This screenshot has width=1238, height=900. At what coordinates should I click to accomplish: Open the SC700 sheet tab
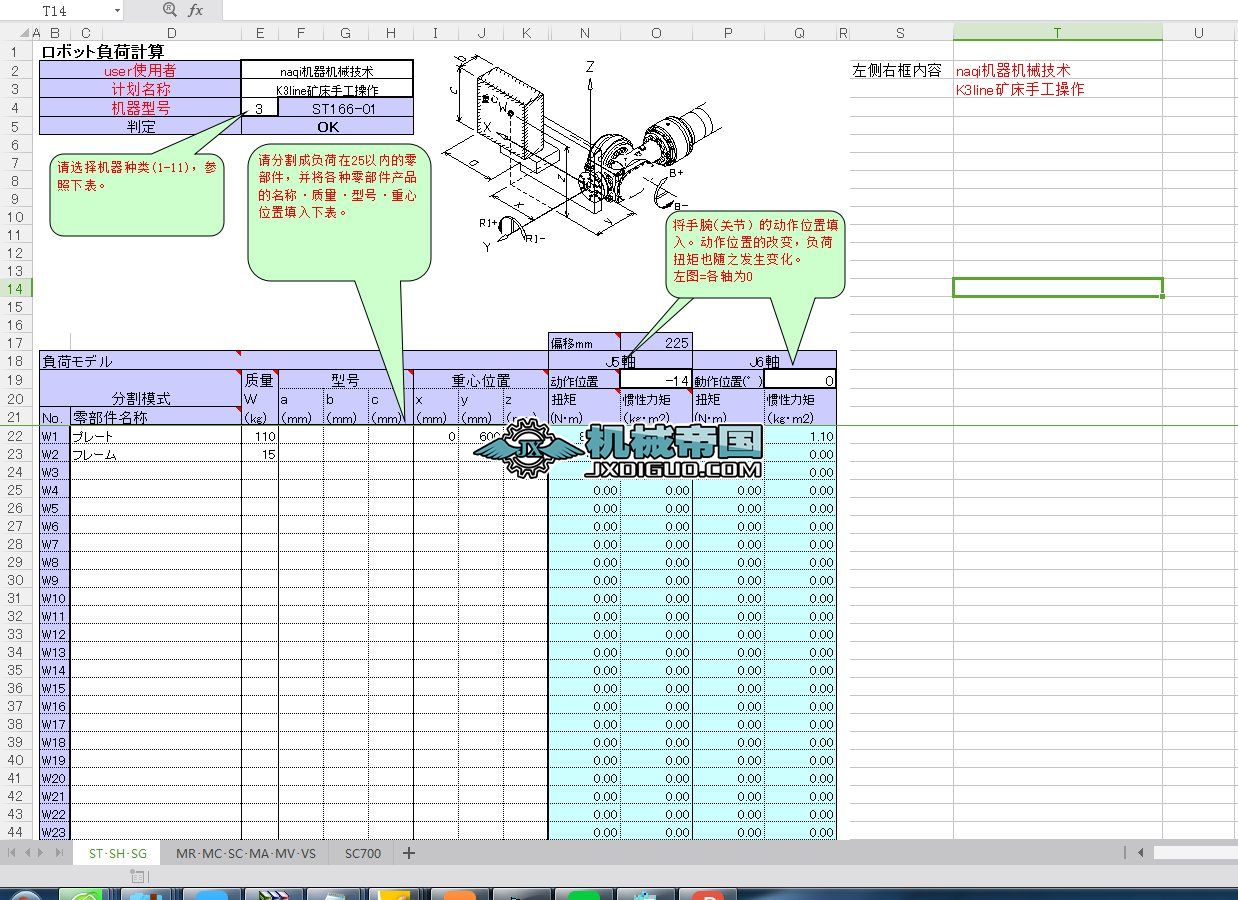(362, 853)
